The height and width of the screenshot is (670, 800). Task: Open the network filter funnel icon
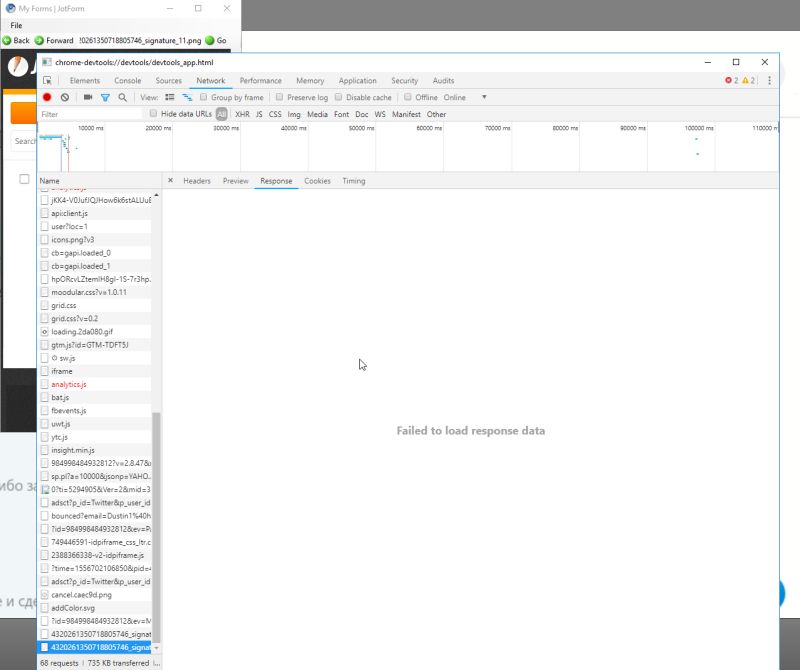[x=106, y=97]
